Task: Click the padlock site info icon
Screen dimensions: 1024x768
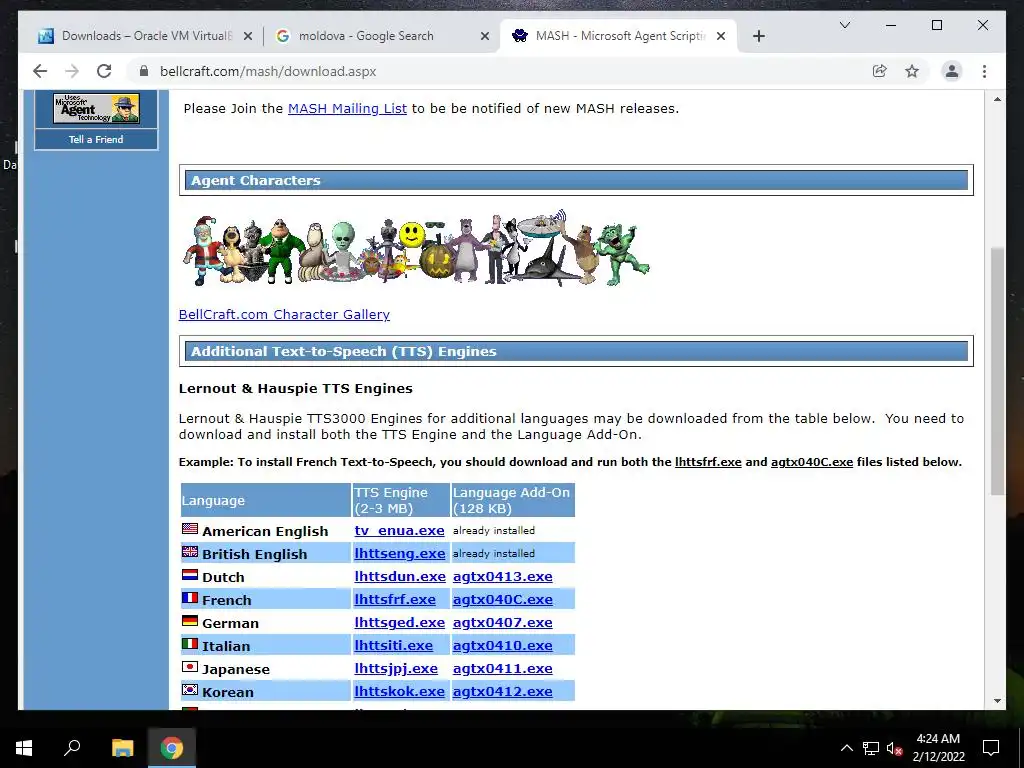Action: tap(144, 71)
